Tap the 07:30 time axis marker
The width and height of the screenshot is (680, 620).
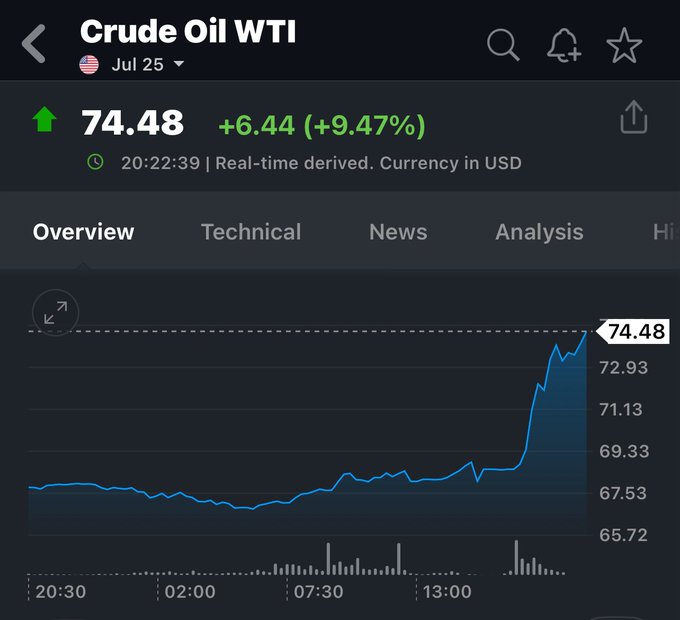click(x=319, y=591)
